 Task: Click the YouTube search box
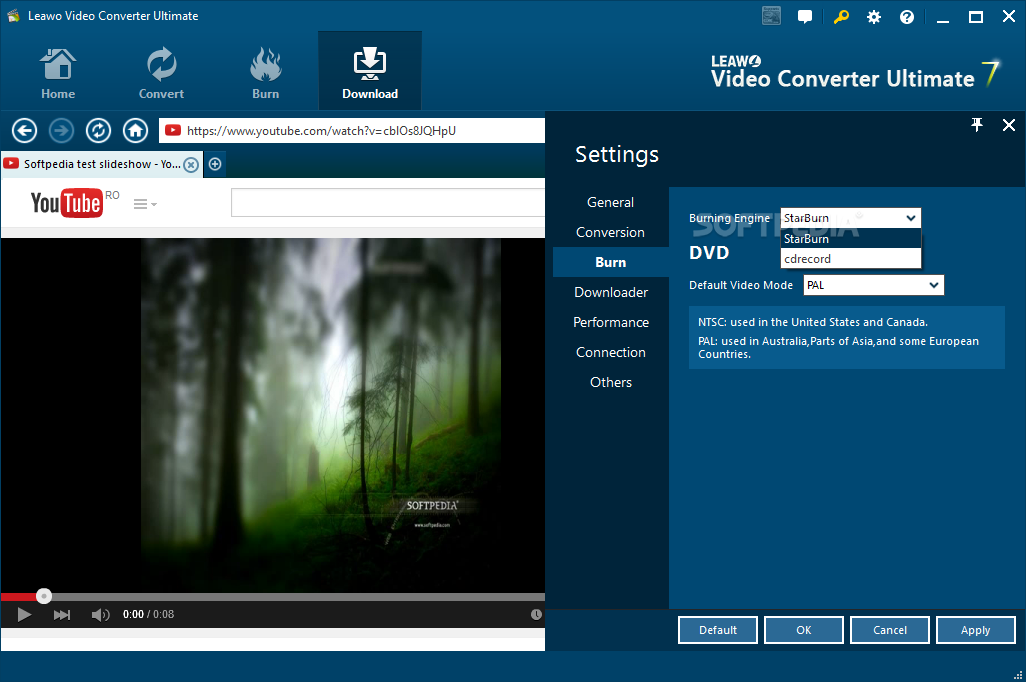(x=388, y=202)
